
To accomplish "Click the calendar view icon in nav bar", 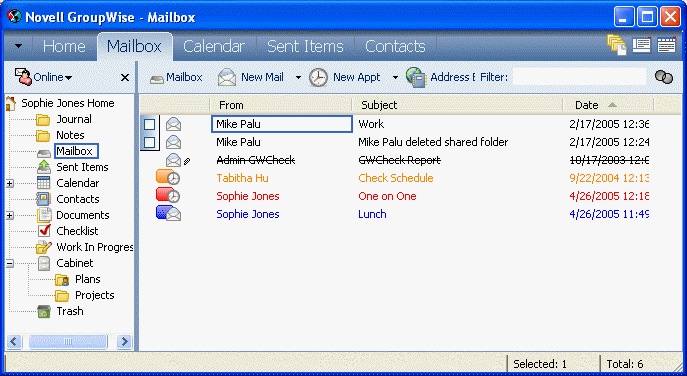I will point(666,45).
